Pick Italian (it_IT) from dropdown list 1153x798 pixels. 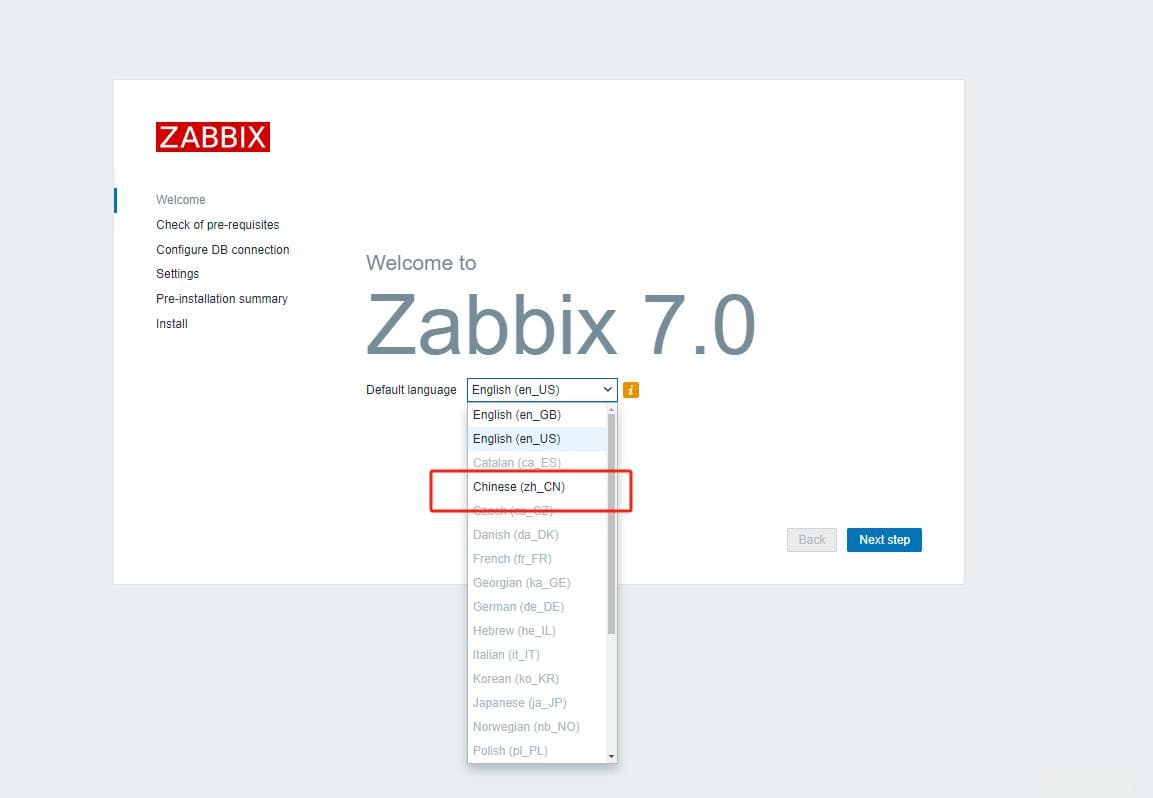click(x=538, y=655)
